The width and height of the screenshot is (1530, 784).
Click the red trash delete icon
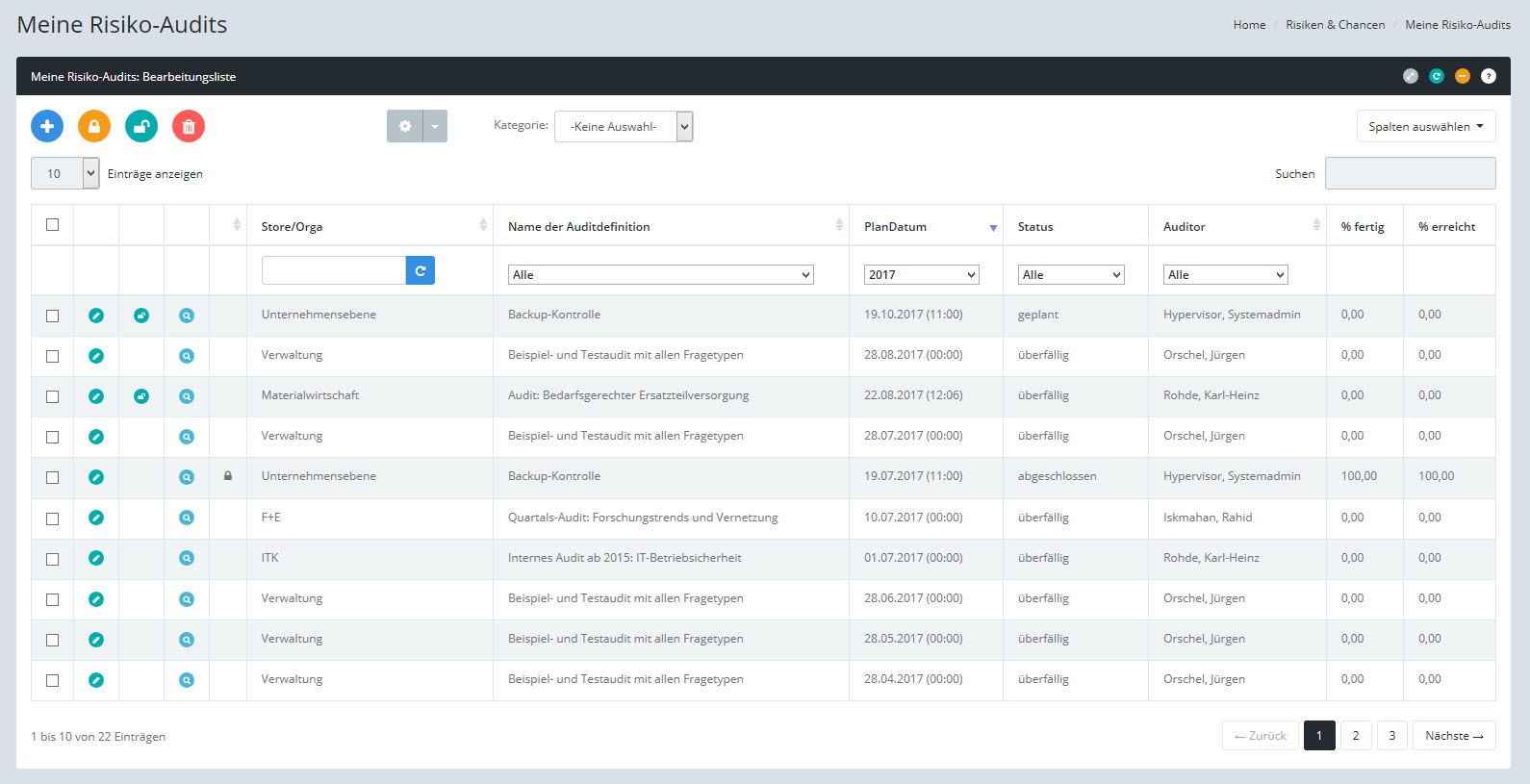(189, 126)
